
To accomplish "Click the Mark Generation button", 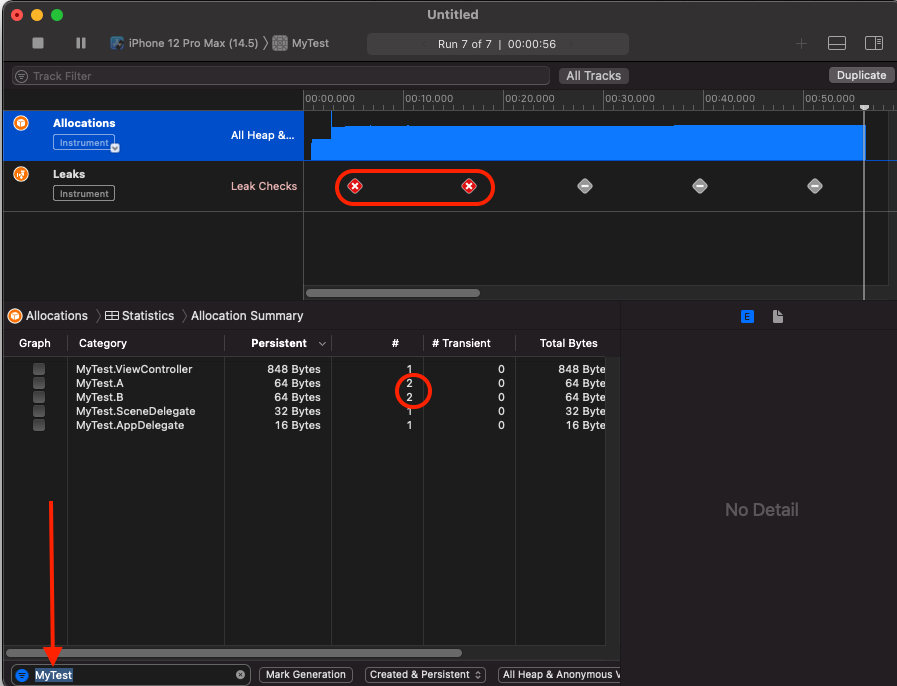I will point(305,675).
